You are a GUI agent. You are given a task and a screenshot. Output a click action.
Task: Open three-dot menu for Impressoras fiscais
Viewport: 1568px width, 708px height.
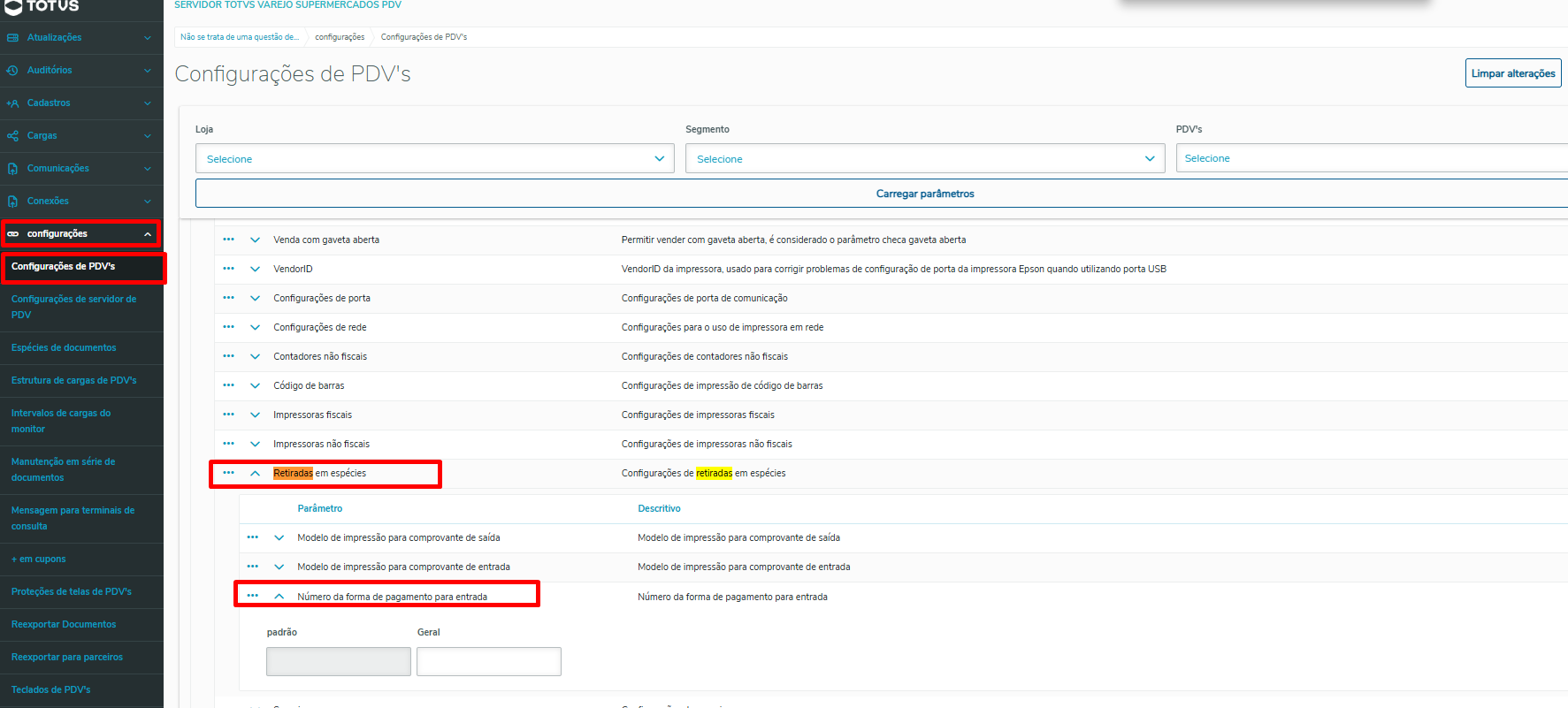[x=229, y=415]
